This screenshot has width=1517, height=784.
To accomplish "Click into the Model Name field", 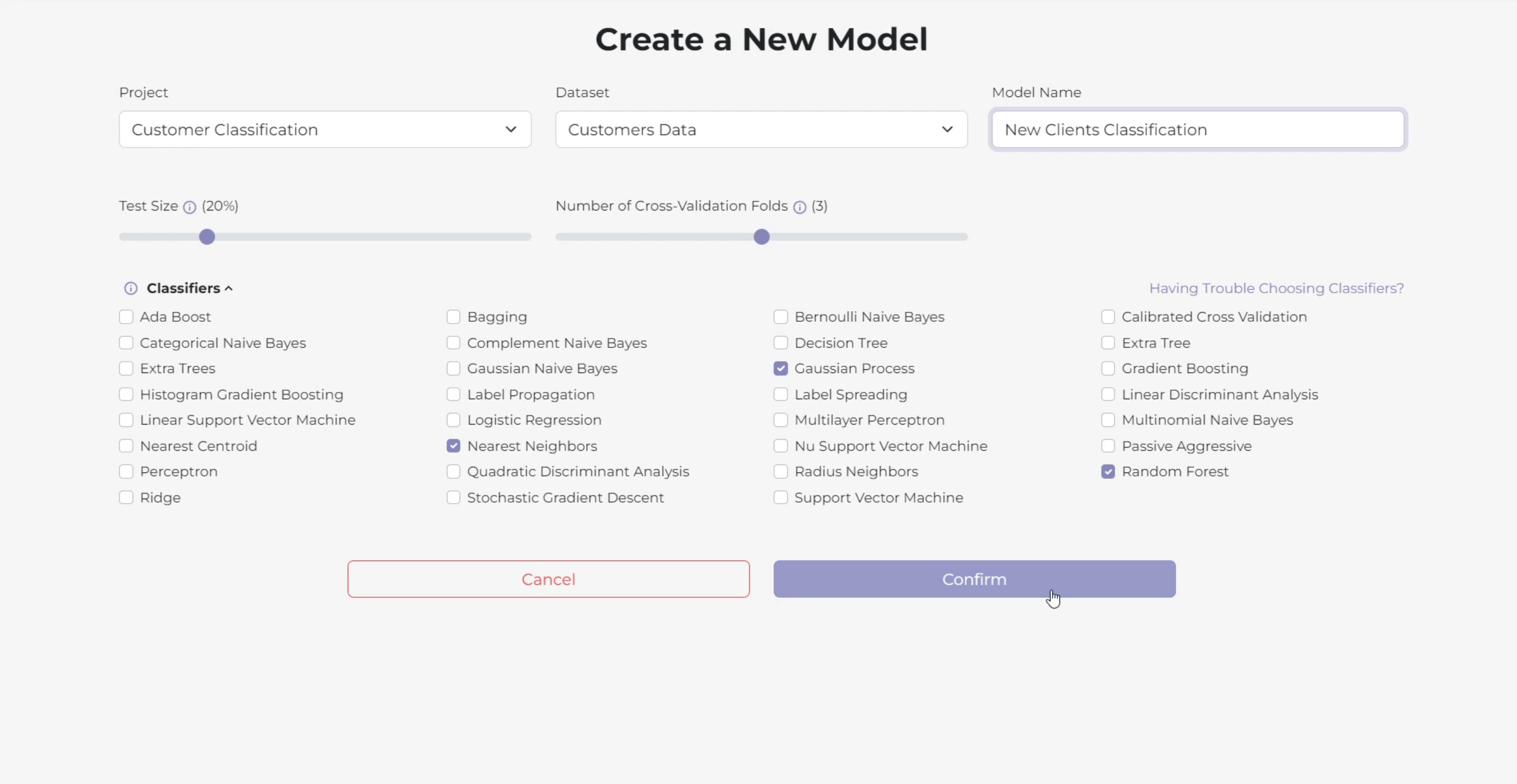I will tap(1197, 129).
